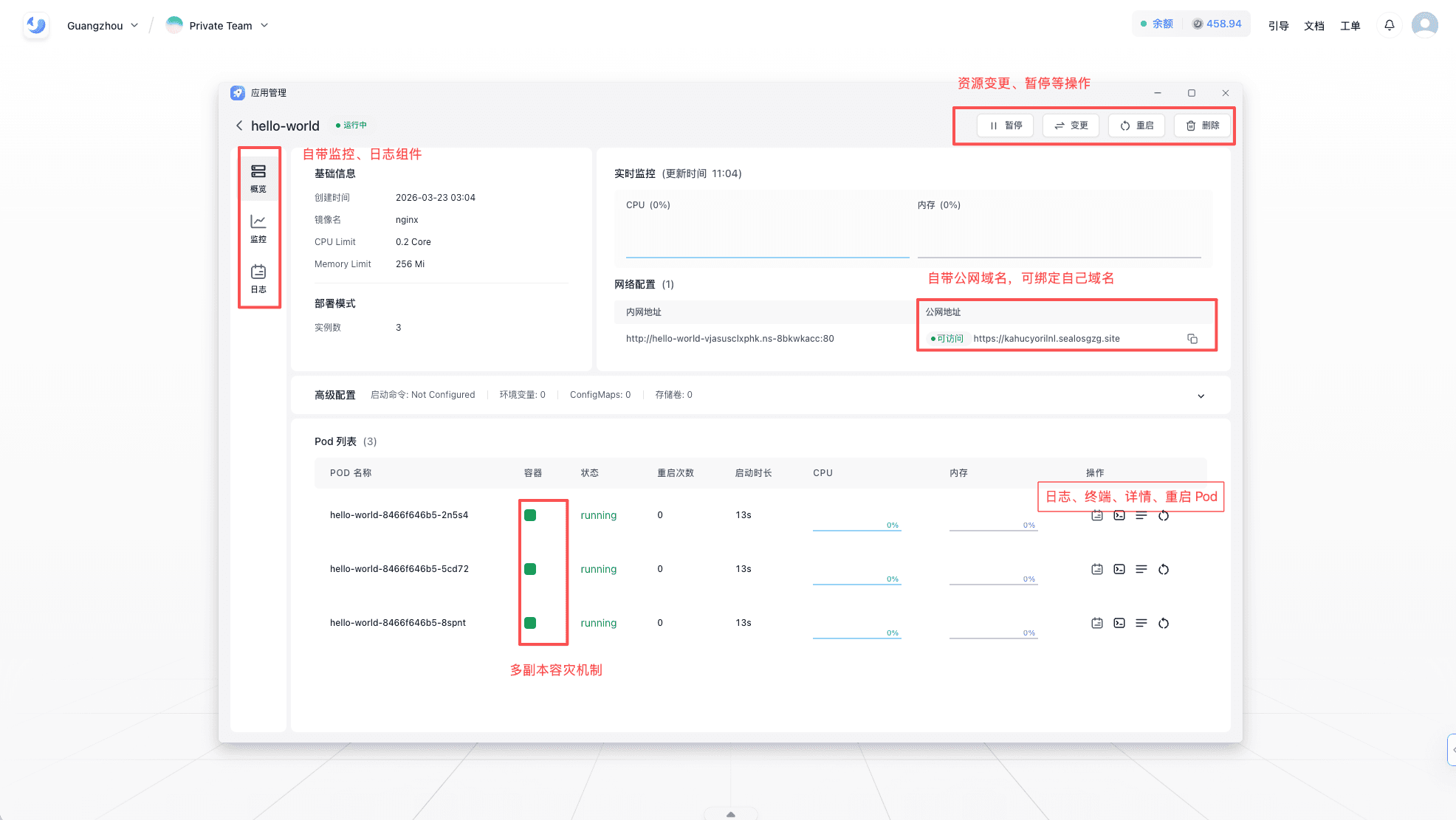Open logs for pod 2n5s4

1097,515
